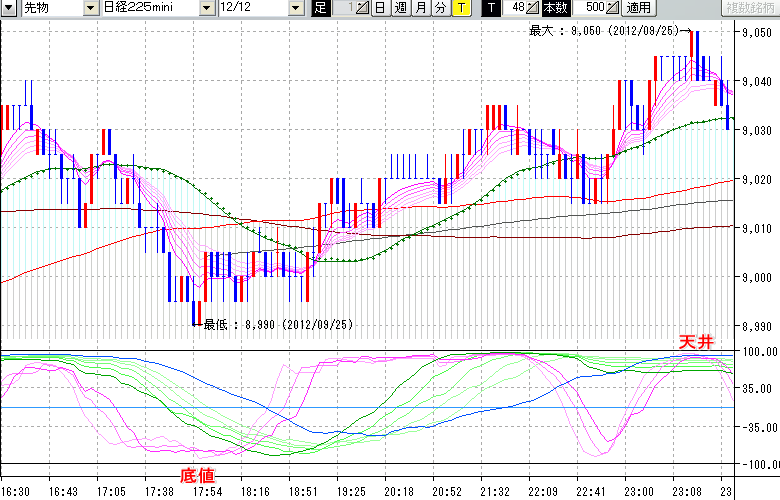Click the red 底値 marker in oscillator
The image size is (780, 500).
coord(196,475)
